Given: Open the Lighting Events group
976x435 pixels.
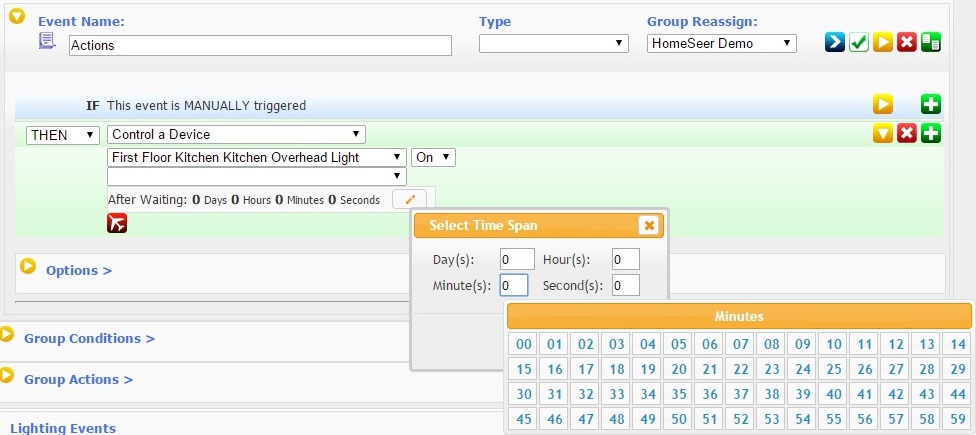Looking at the screenshot, I should (x=63, y=428).
